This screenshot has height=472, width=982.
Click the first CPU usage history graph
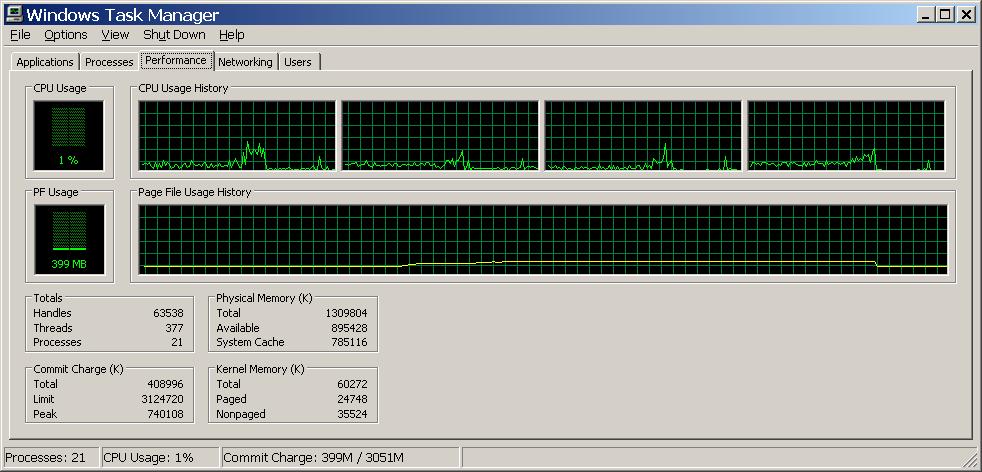point(237,135)
